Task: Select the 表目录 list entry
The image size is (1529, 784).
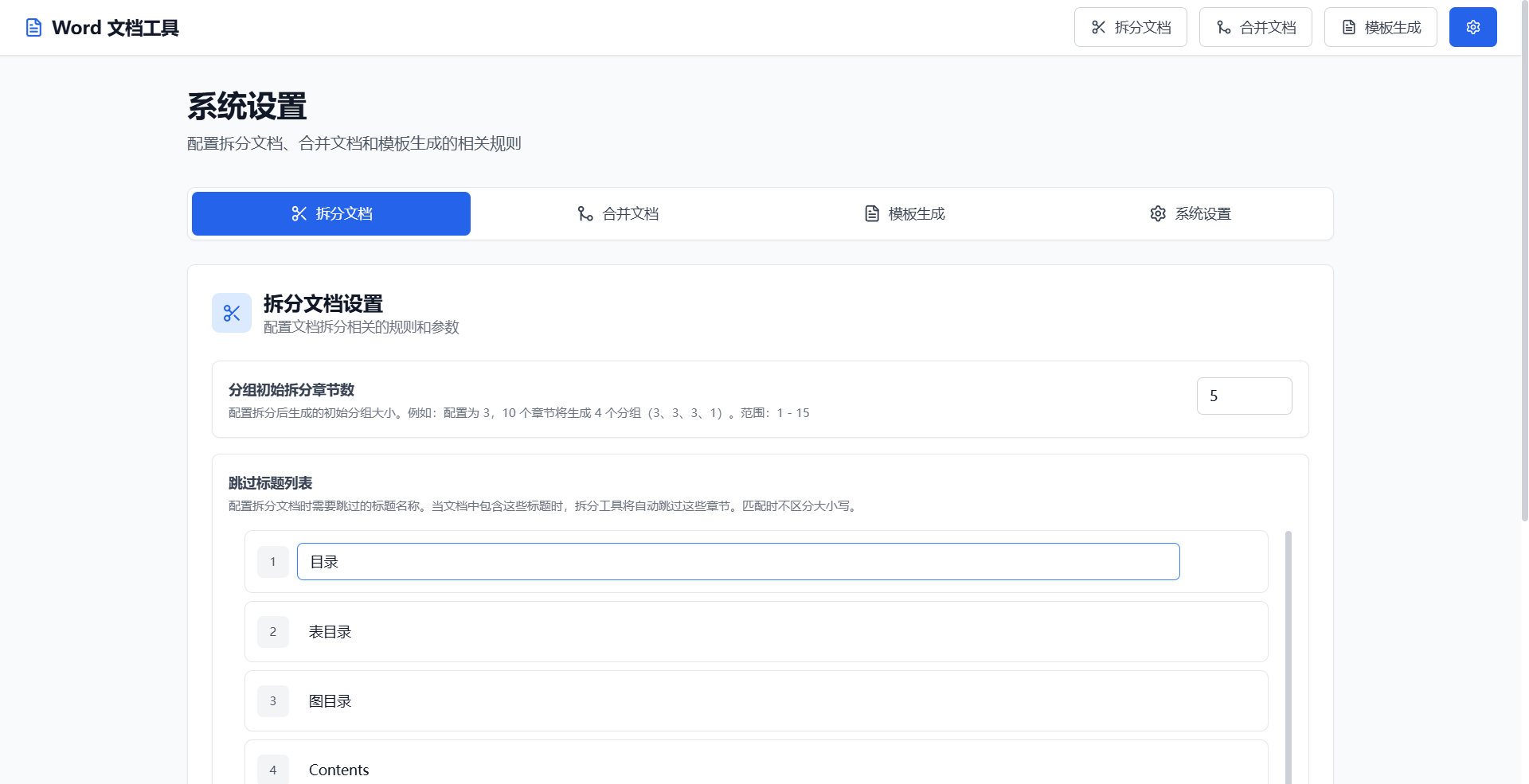Action: coord(755,631)
